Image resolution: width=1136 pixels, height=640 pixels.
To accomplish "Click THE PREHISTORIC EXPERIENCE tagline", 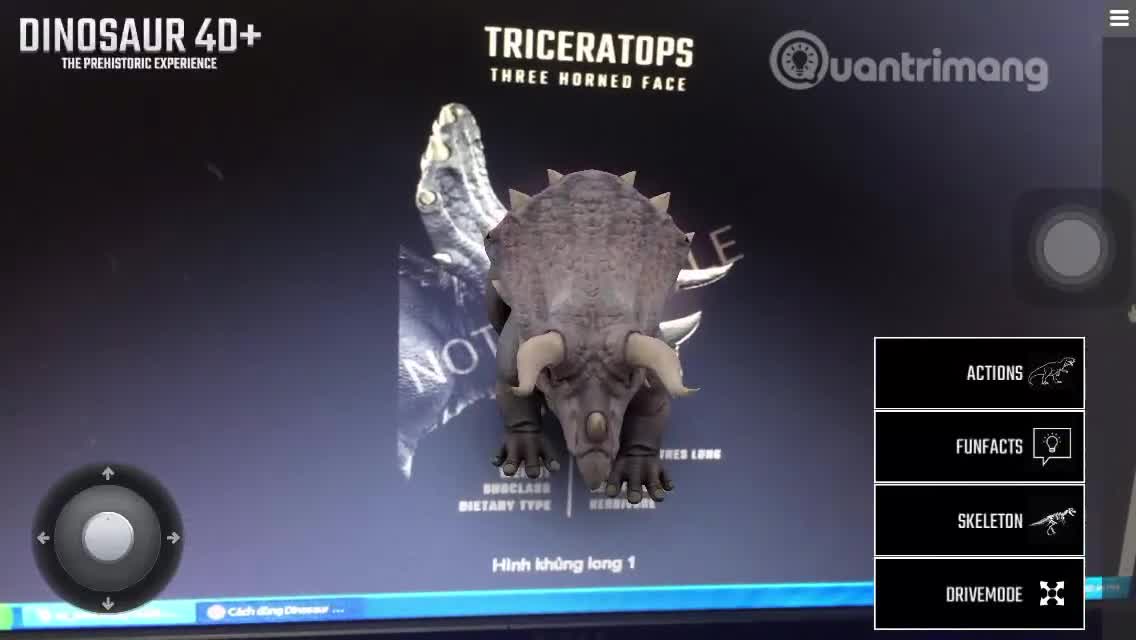I will (139, 64).
